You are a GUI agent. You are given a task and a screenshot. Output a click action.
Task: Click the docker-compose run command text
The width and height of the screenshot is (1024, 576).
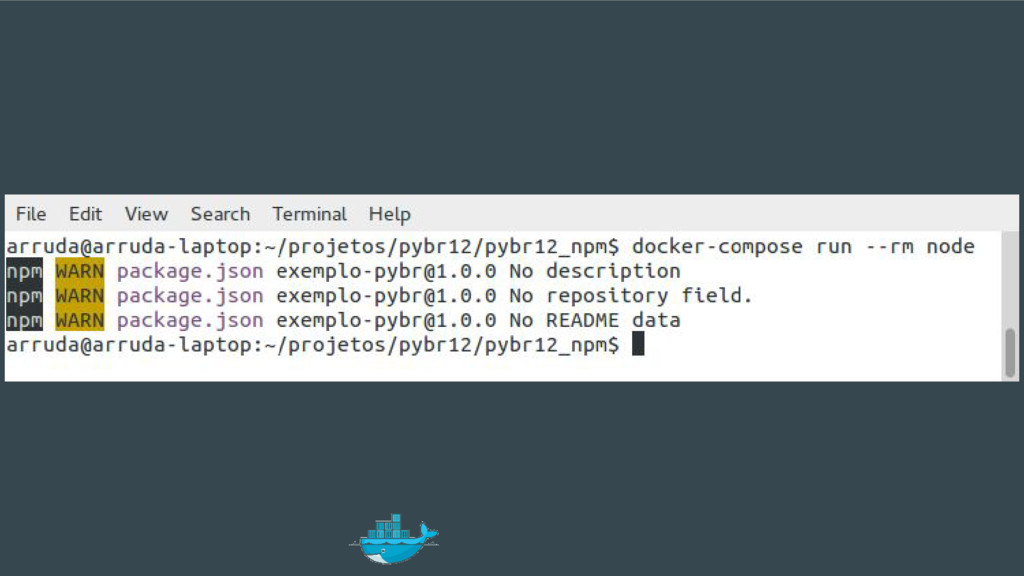pyautogui.click(x=803, y=246)
